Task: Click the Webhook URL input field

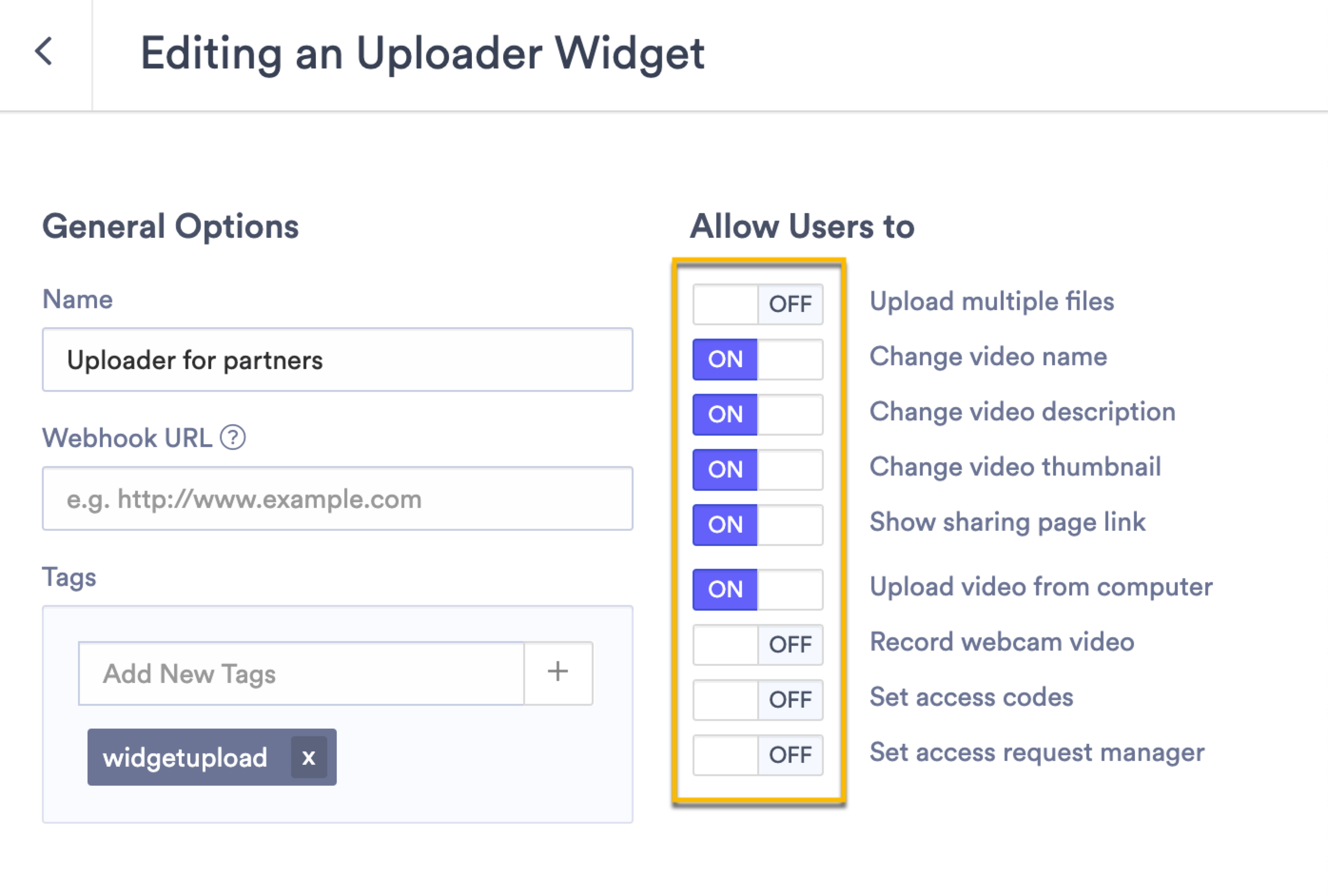Action: (x=337, y=498)
